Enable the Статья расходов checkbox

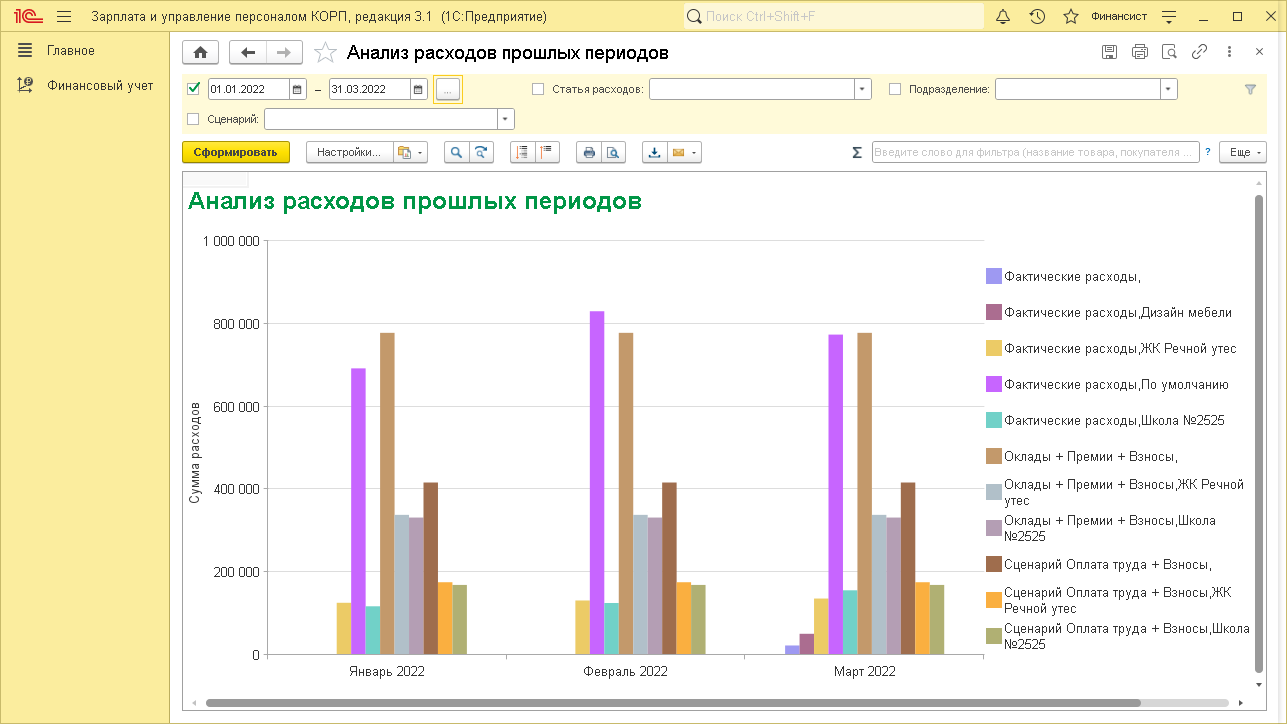click(x=538, y=89)
